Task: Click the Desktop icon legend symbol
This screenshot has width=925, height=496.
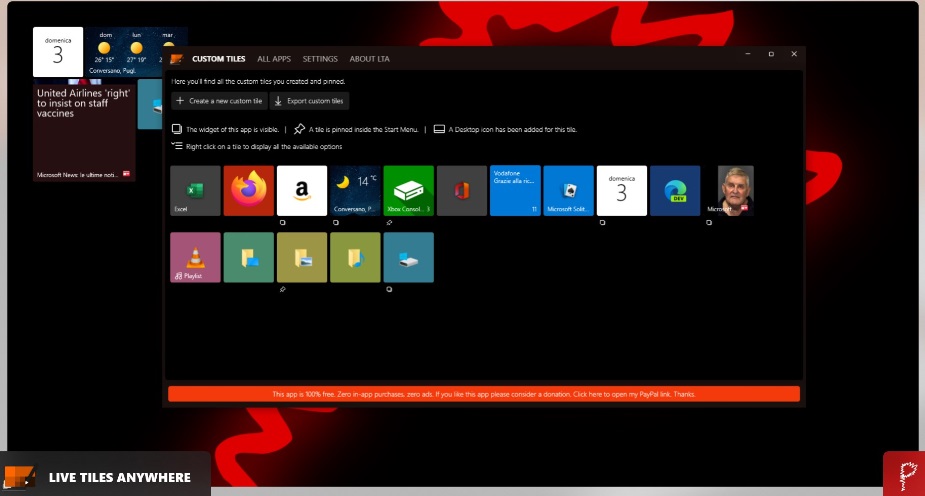Action: tap(439, 129)
